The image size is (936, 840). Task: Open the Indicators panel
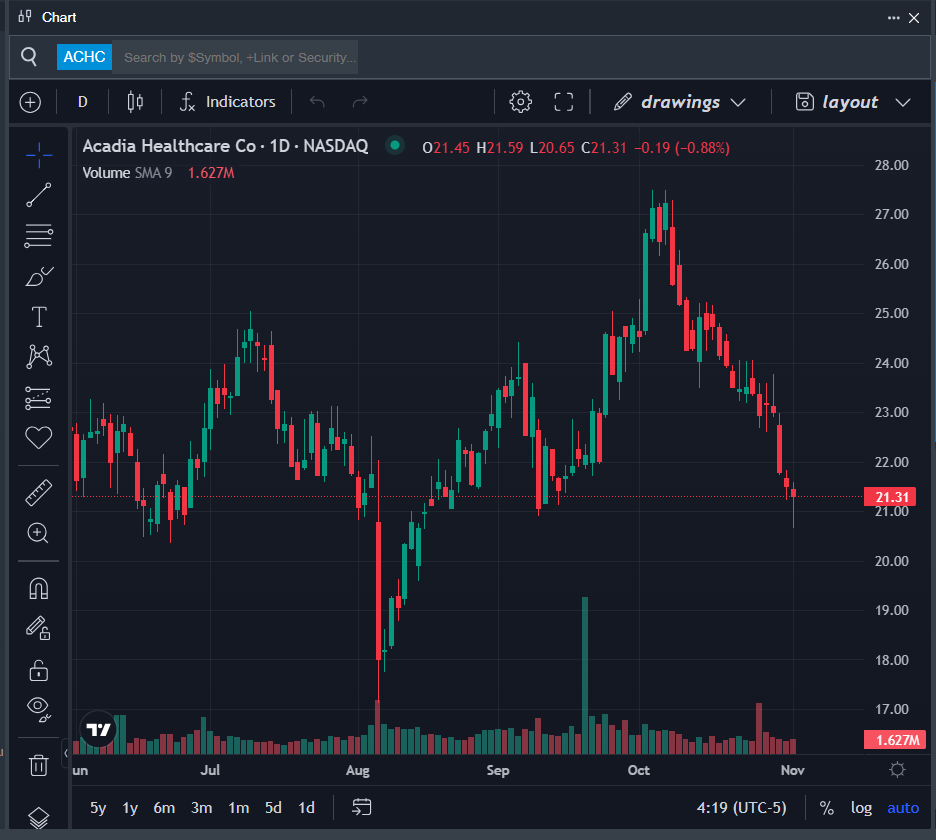(227, 102)
